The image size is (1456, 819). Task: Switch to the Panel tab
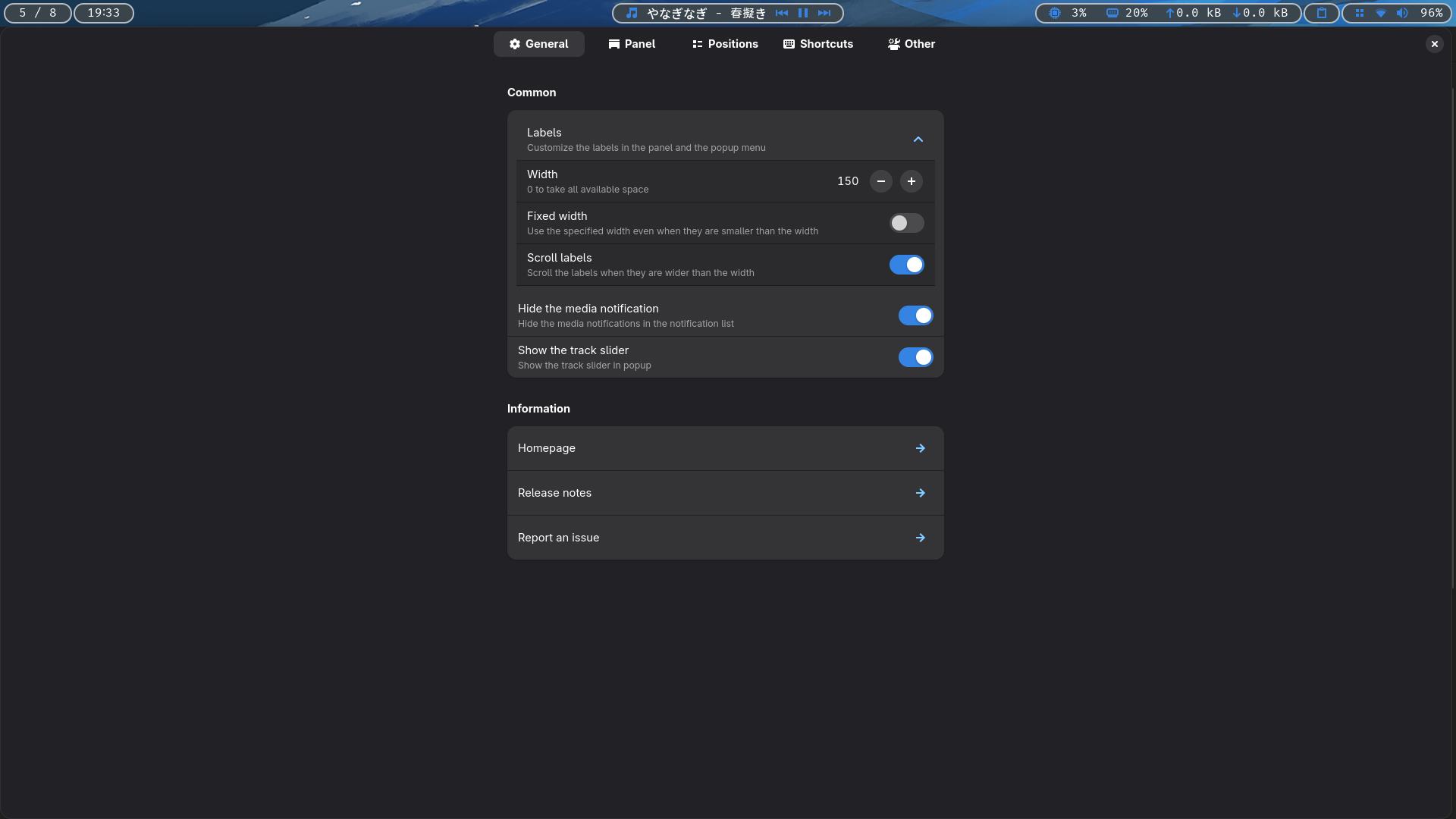click(632, 44)
